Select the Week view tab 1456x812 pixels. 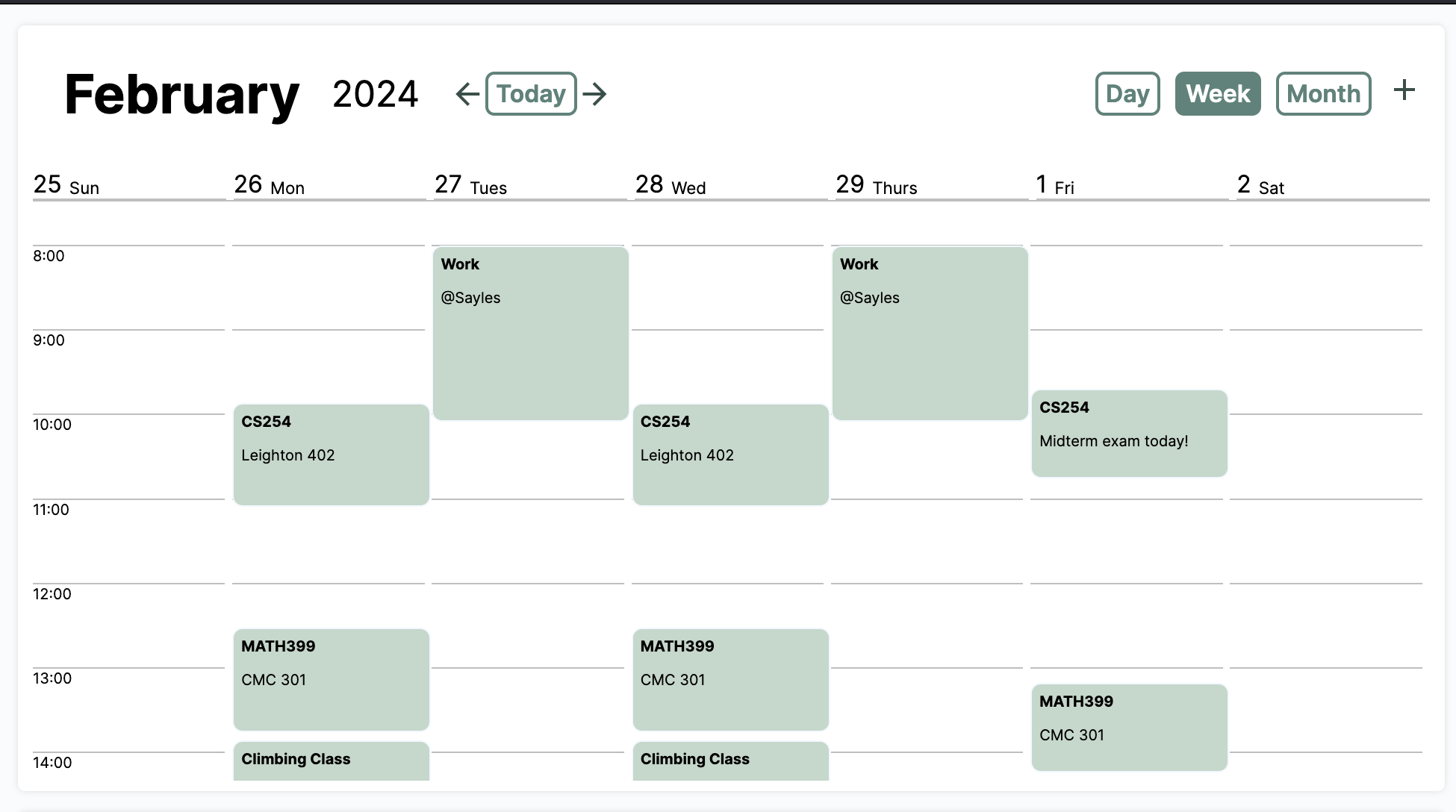coord(1217,94)
